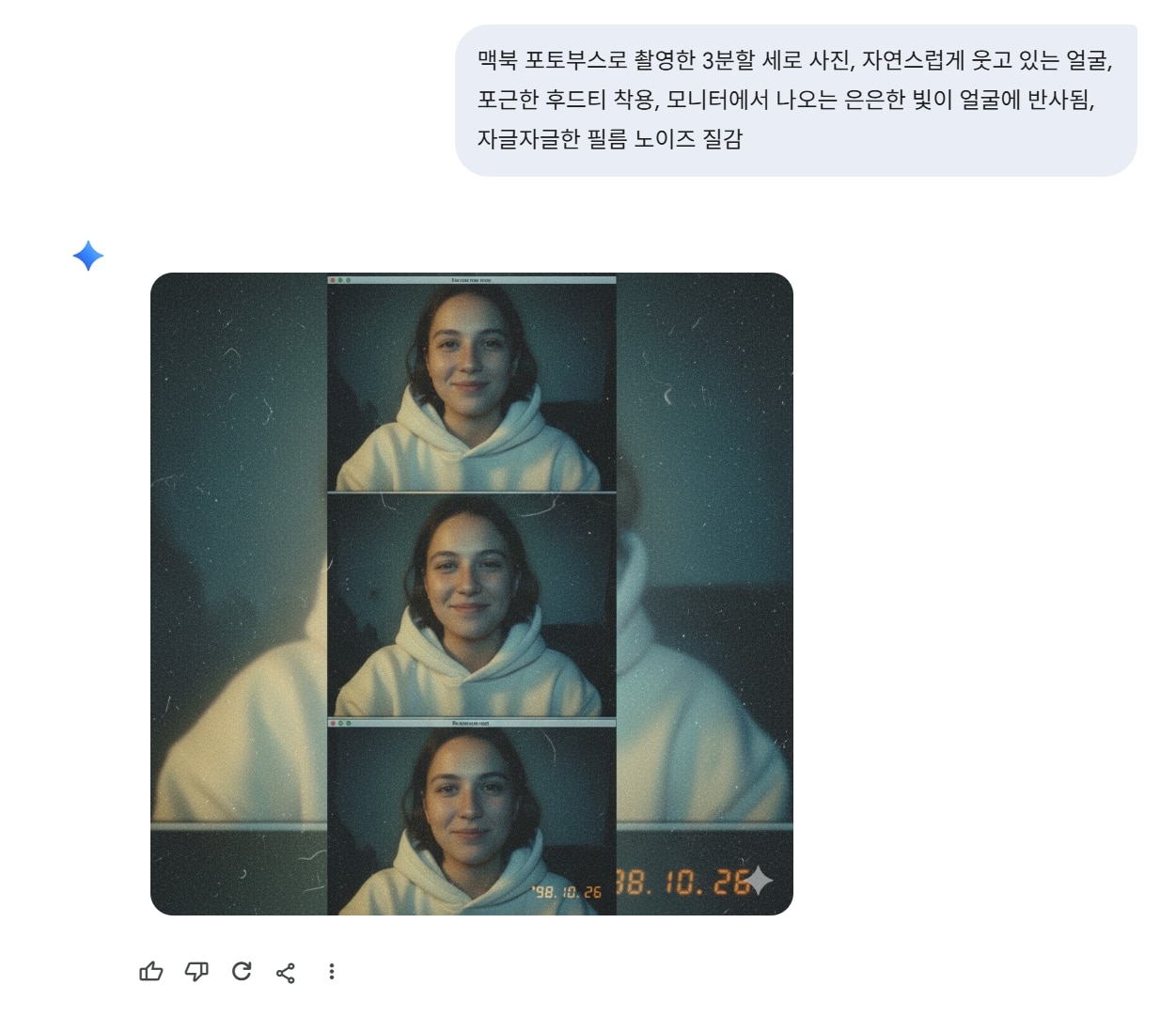Screen dimensions: 1176x1017
Task: Click the yellow minimize dot on the top window
Action: coord(340,280)
